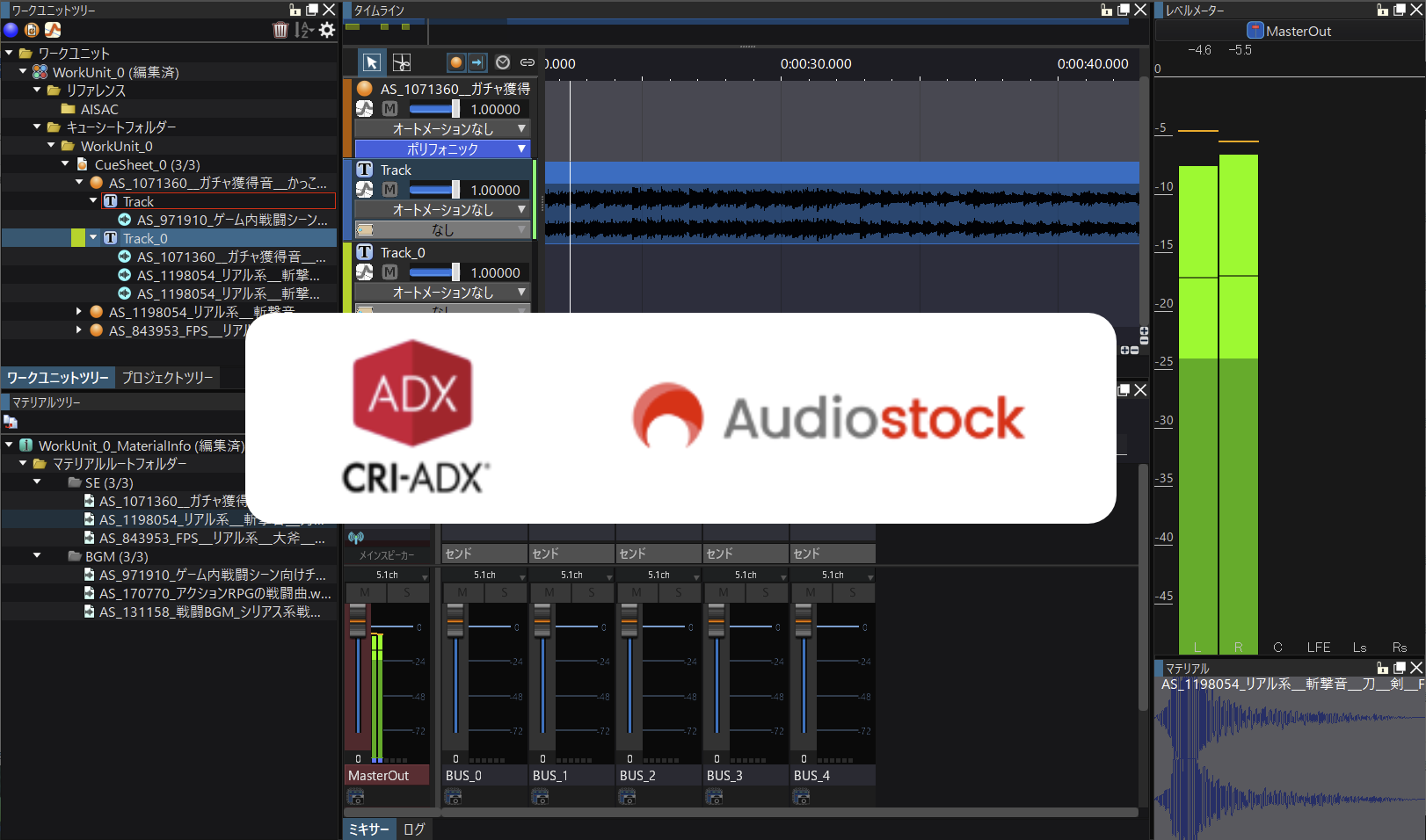Open the ポリフォニック playback mode dropdown
Image resolution: width=1426 pixels, height=840 pixels.
442,148
